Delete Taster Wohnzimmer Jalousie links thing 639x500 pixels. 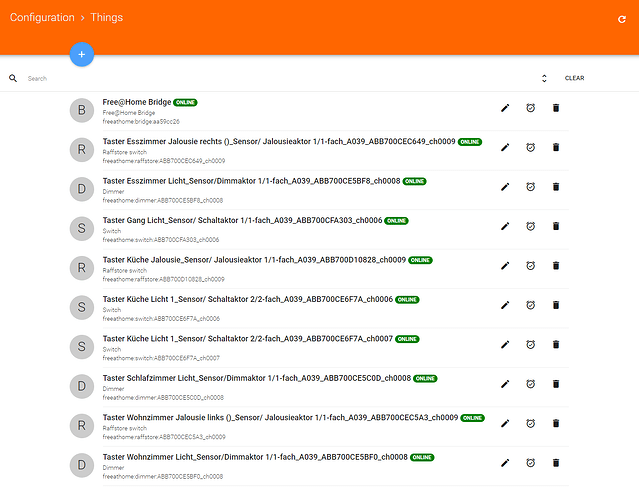click(x=556, y=423)
